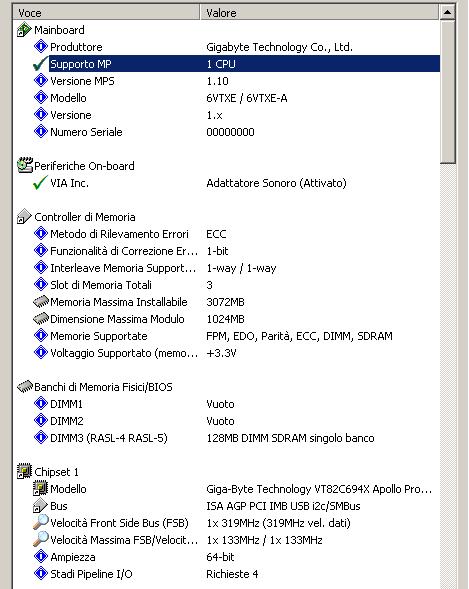
Task: Click the Periferiche On-board section icon
Action: point(25,166)
